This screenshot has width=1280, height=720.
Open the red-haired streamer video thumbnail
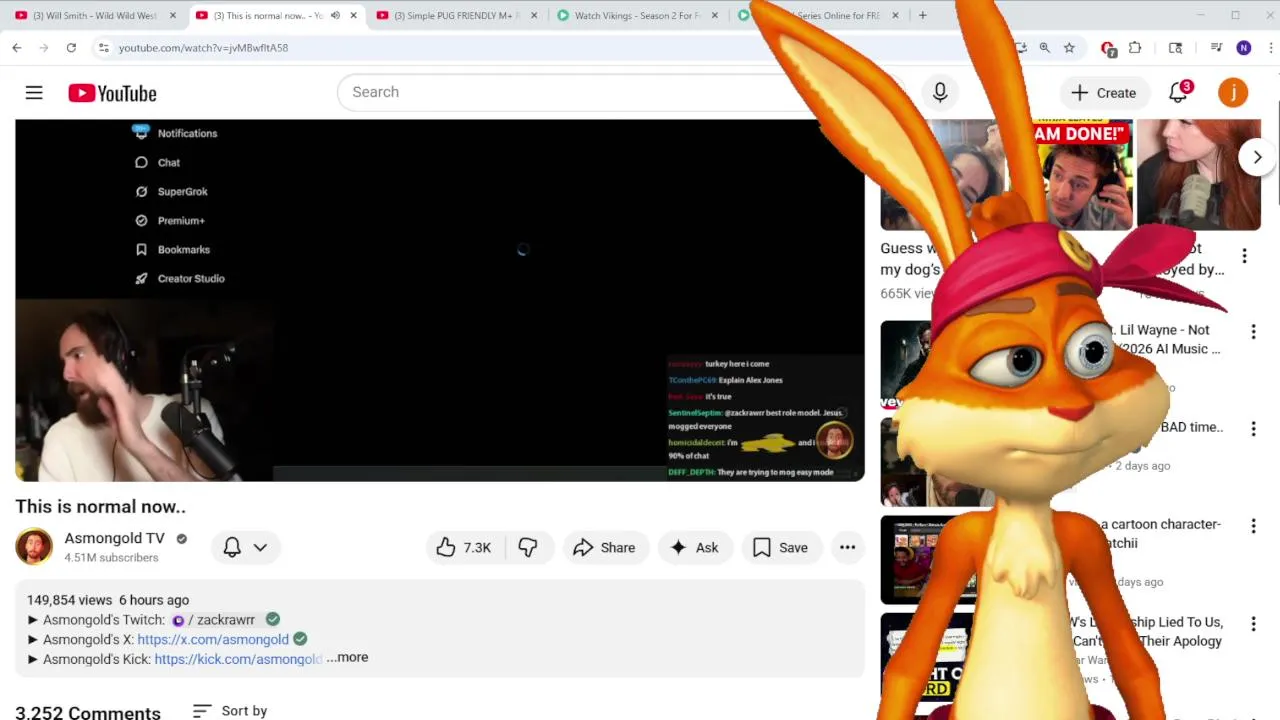pyautogui.click(x=1197, y=175)
